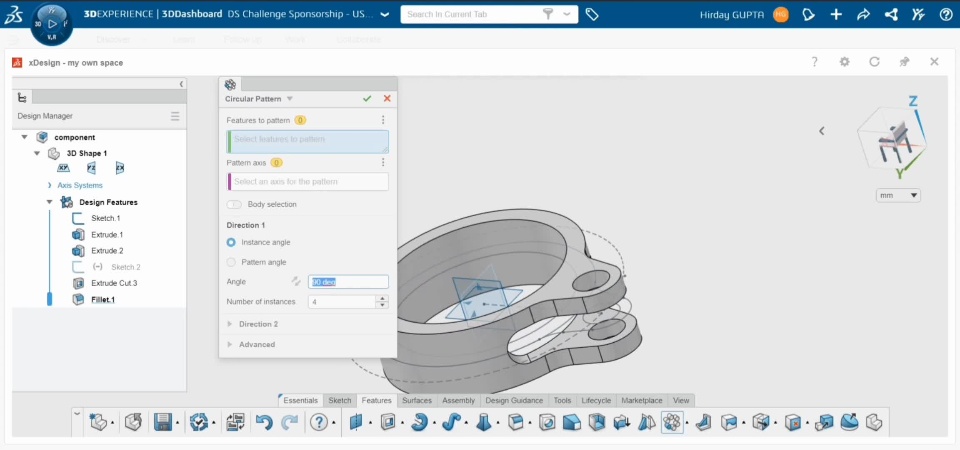Click the plus add icon in top bar
Screen dimensions: 960x450
836,15
